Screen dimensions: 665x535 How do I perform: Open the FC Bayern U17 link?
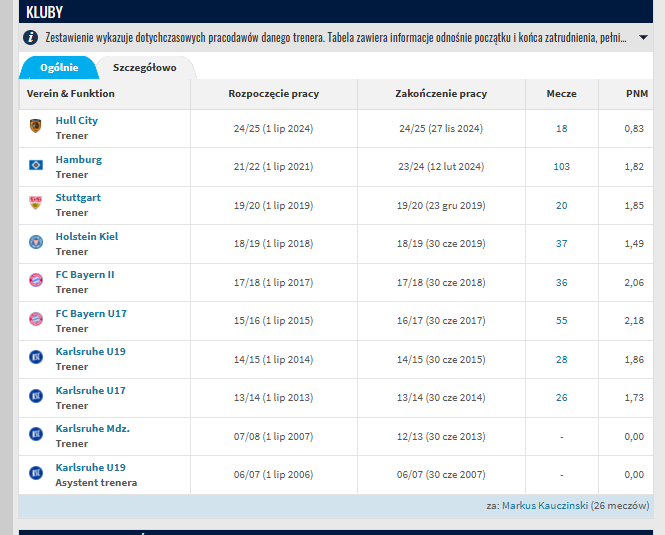click(x=91, y=314)
